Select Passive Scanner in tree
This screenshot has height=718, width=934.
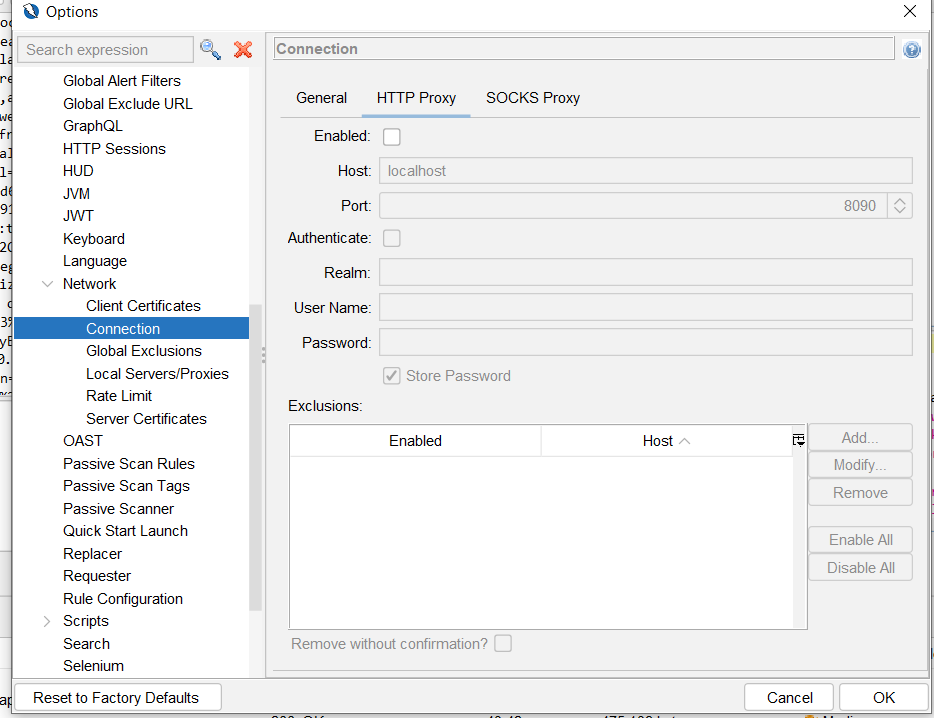pos(118,509)
